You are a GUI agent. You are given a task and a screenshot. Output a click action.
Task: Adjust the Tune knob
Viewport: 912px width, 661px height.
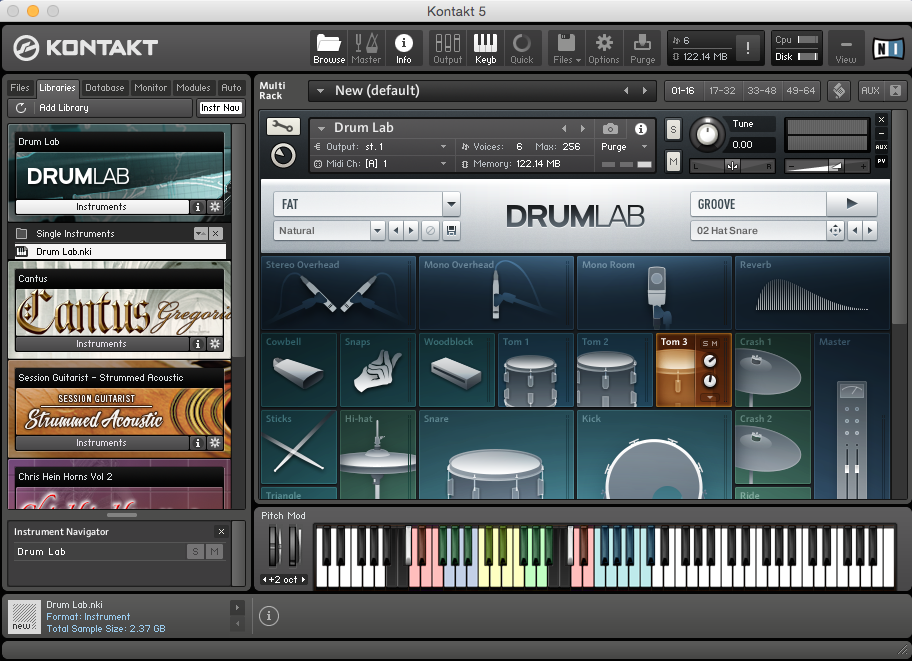(x=707, y=134)
